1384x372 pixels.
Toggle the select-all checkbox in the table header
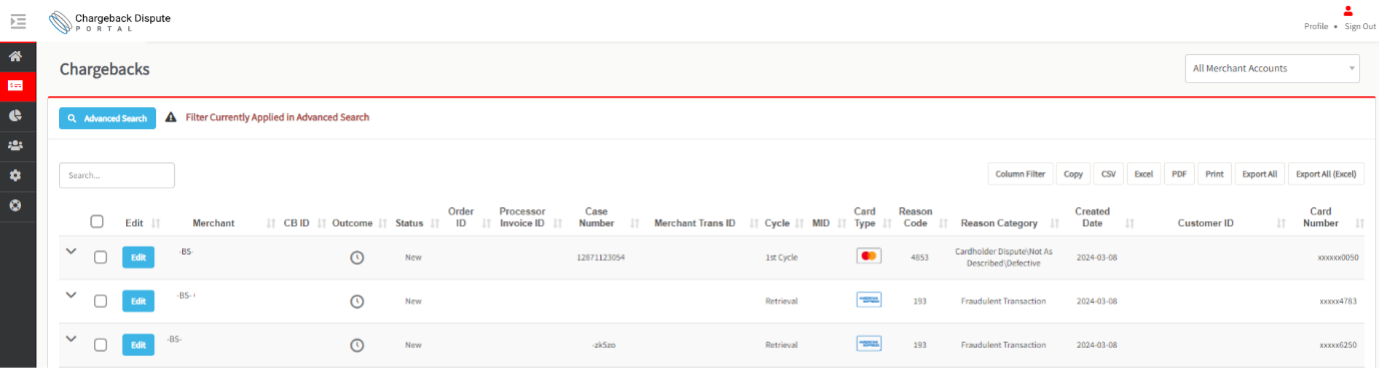click(x=97, y=222)
